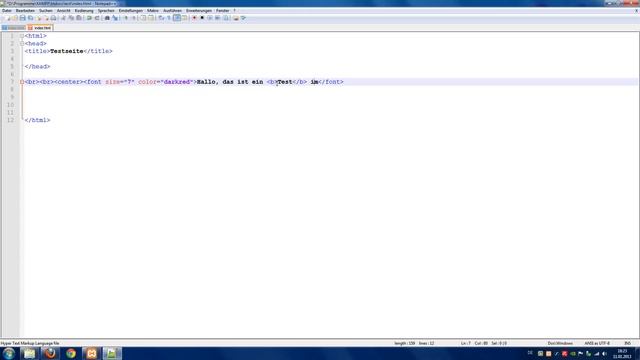The height and width of the screenshot is (360, 640).
Task: Click the Close All toolbar icon
Action: pyautogui.click(x=46, y=18)
